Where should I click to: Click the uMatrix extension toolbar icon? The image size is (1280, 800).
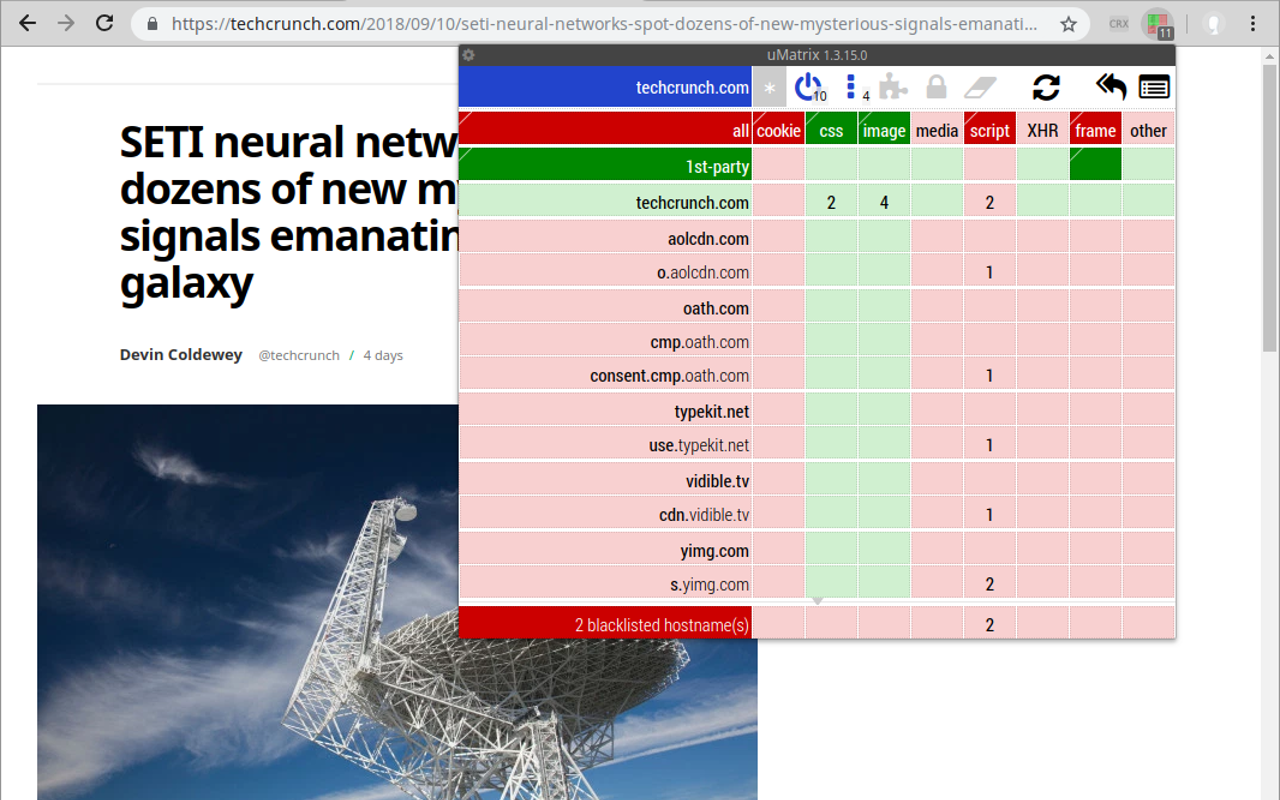pyautogui.click(x=1158, y=24)
